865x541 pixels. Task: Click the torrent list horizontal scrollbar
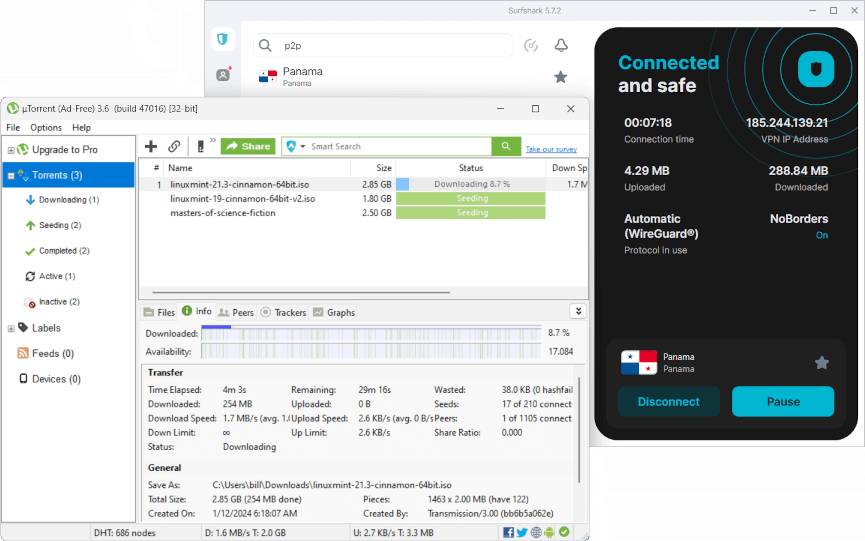(x=301, y=292)
